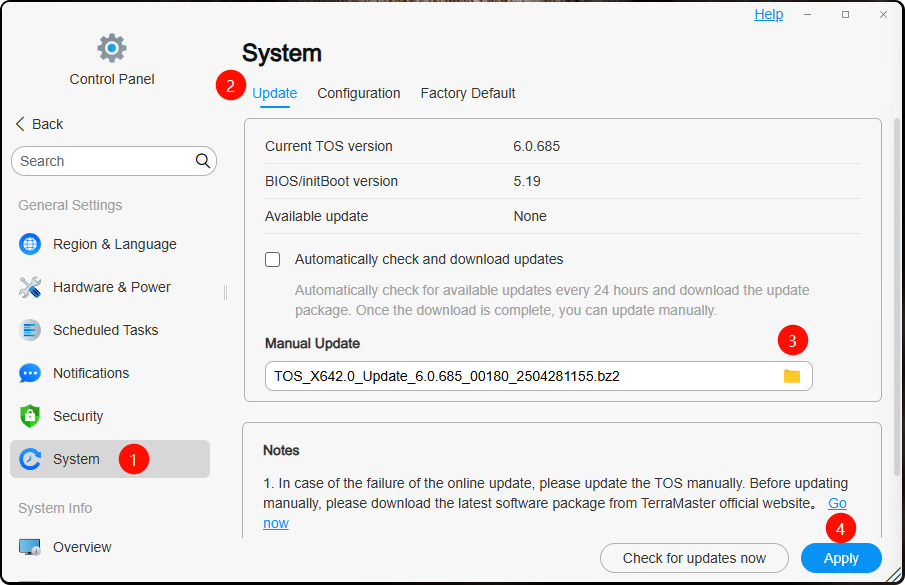The image size is (905, 585).
Task: Click the System refresh icon in sidebar
Action: 30,459
